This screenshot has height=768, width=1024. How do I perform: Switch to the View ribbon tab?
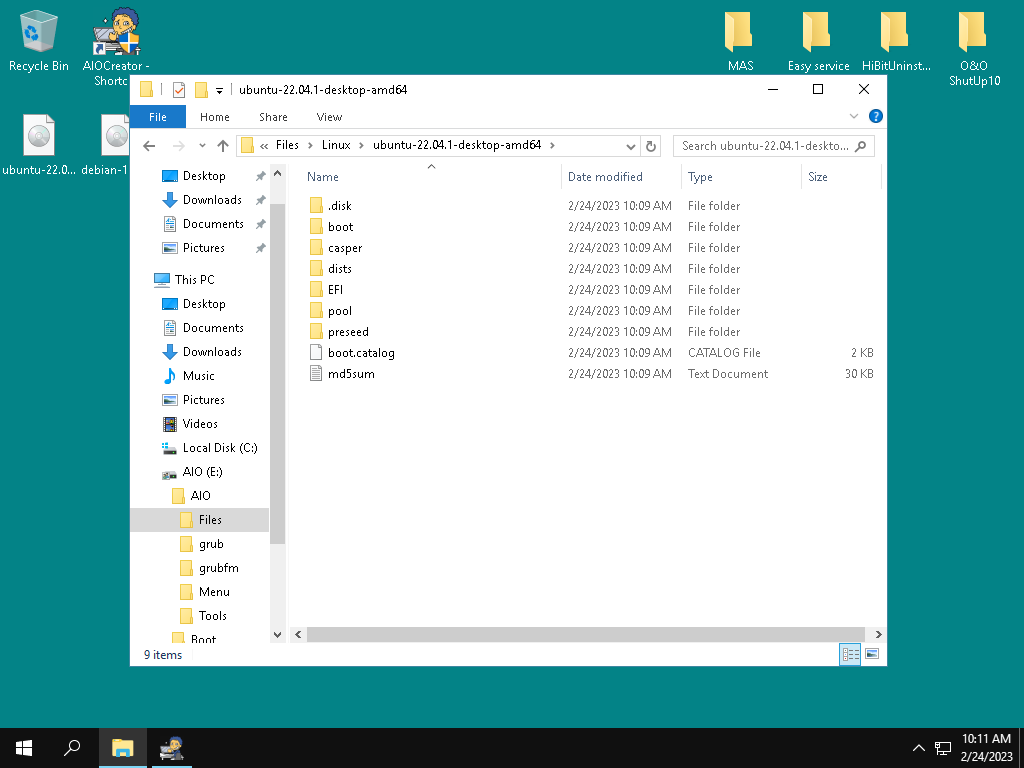tap(329, 117)
